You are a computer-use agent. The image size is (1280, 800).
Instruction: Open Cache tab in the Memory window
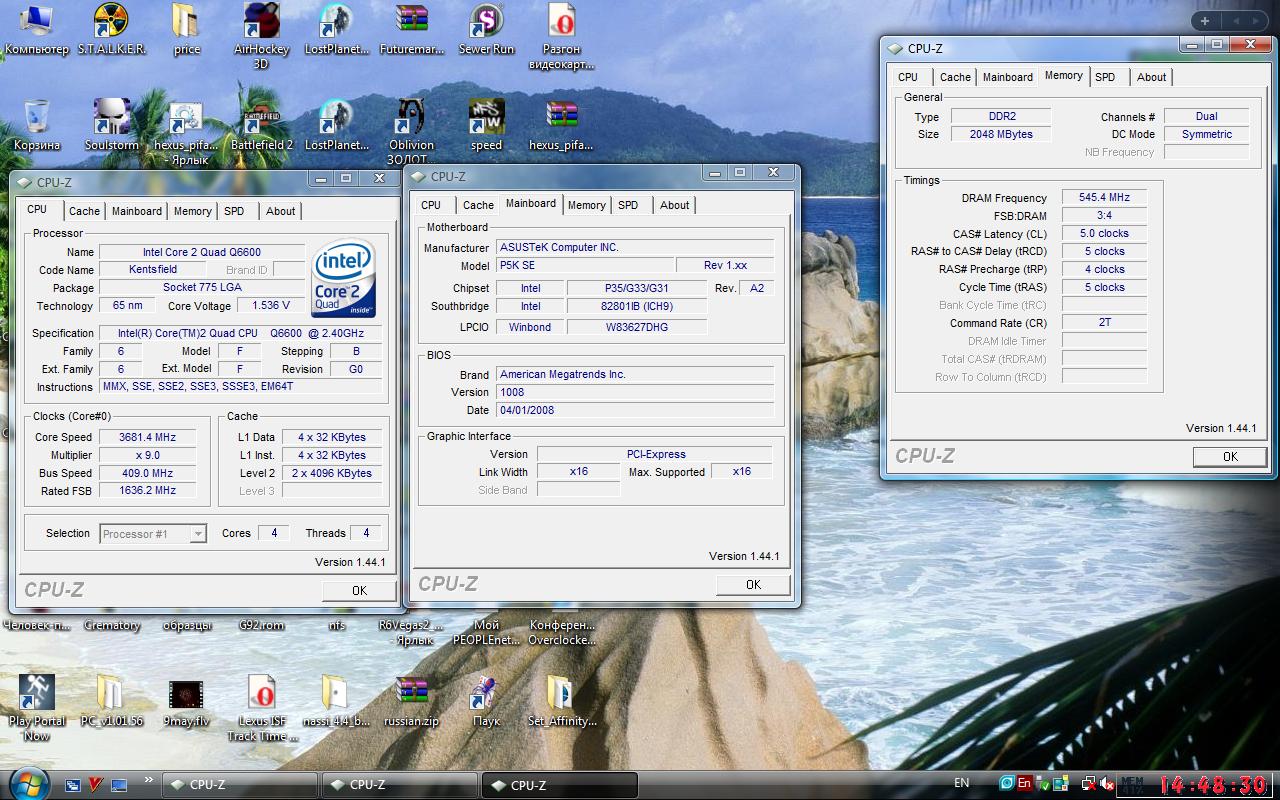pyautogui.click(x=955, y=77)
